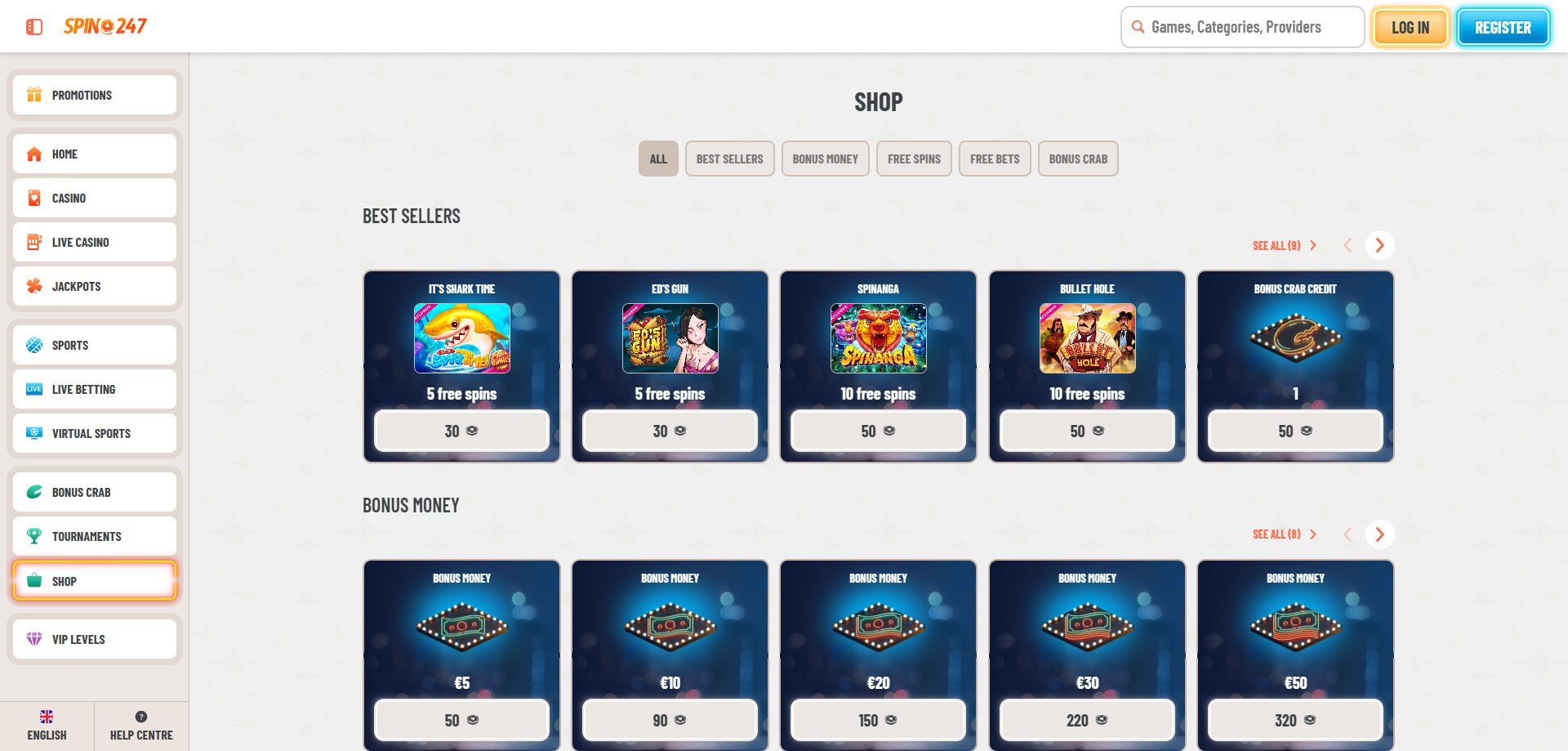Click the Promotions gift icon
Screen dimensions: 1568x751
pos(34,95)
